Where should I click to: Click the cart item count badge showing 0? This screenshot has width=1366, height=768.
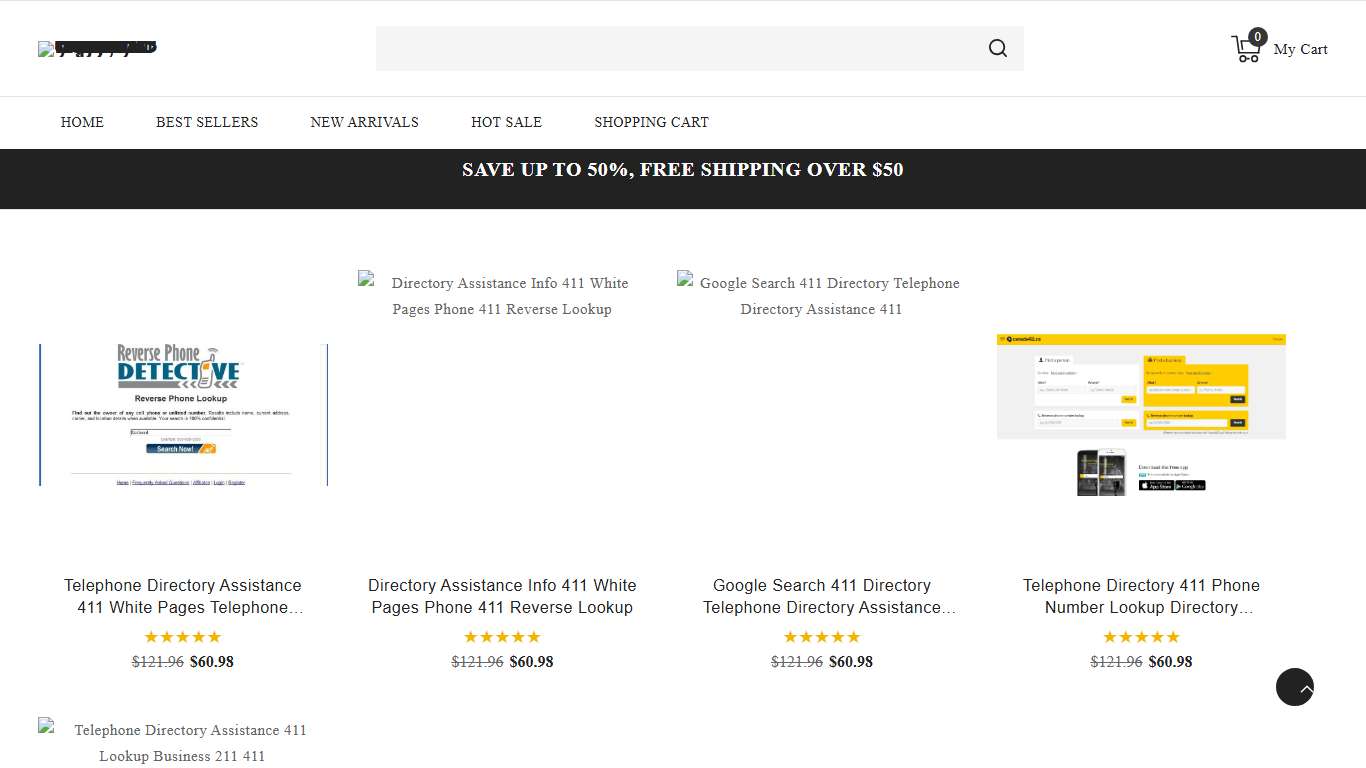[1257, 36]
